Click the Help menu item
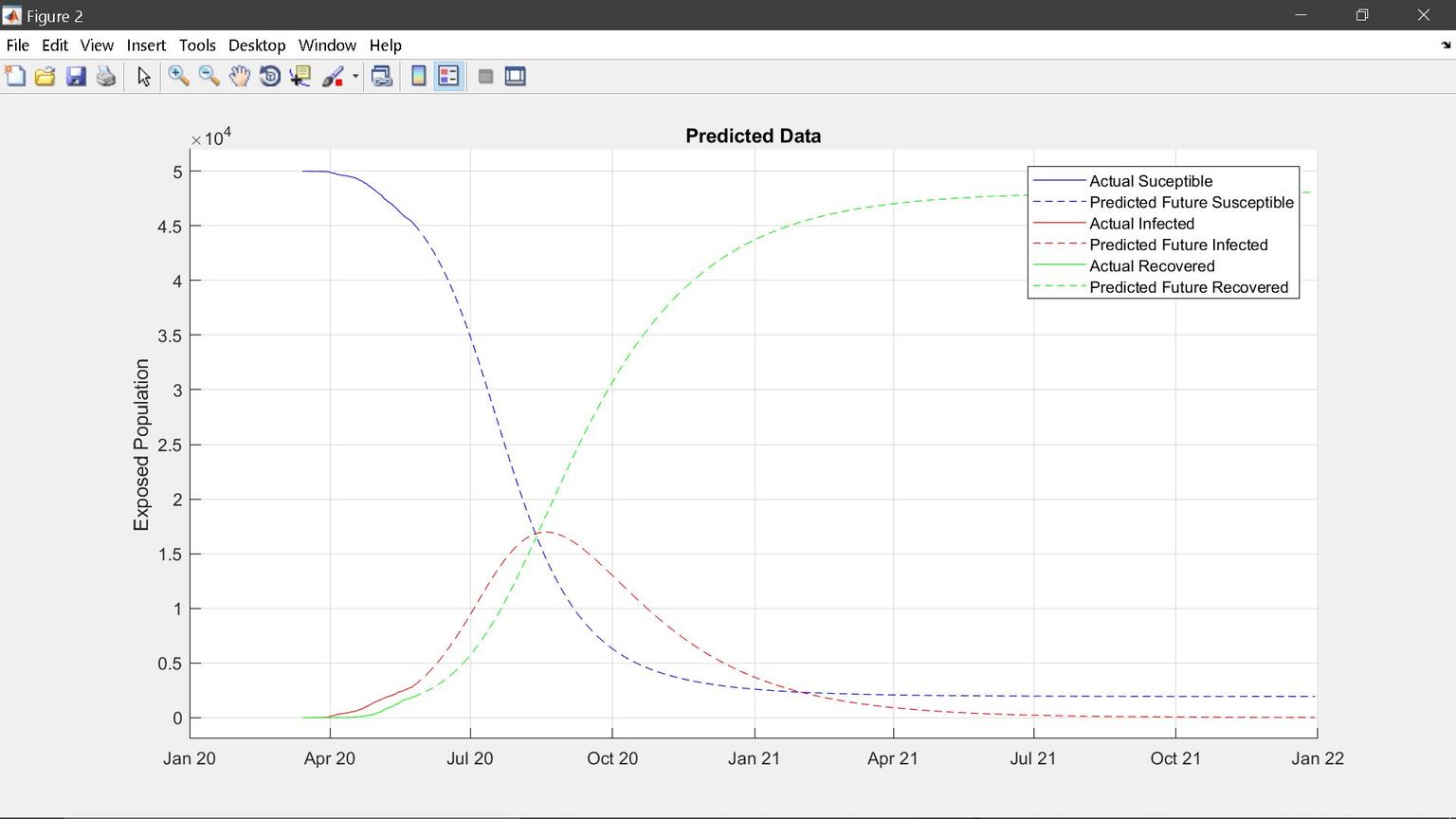Screen dimensions: 1456x819 [x=385, y=45]
